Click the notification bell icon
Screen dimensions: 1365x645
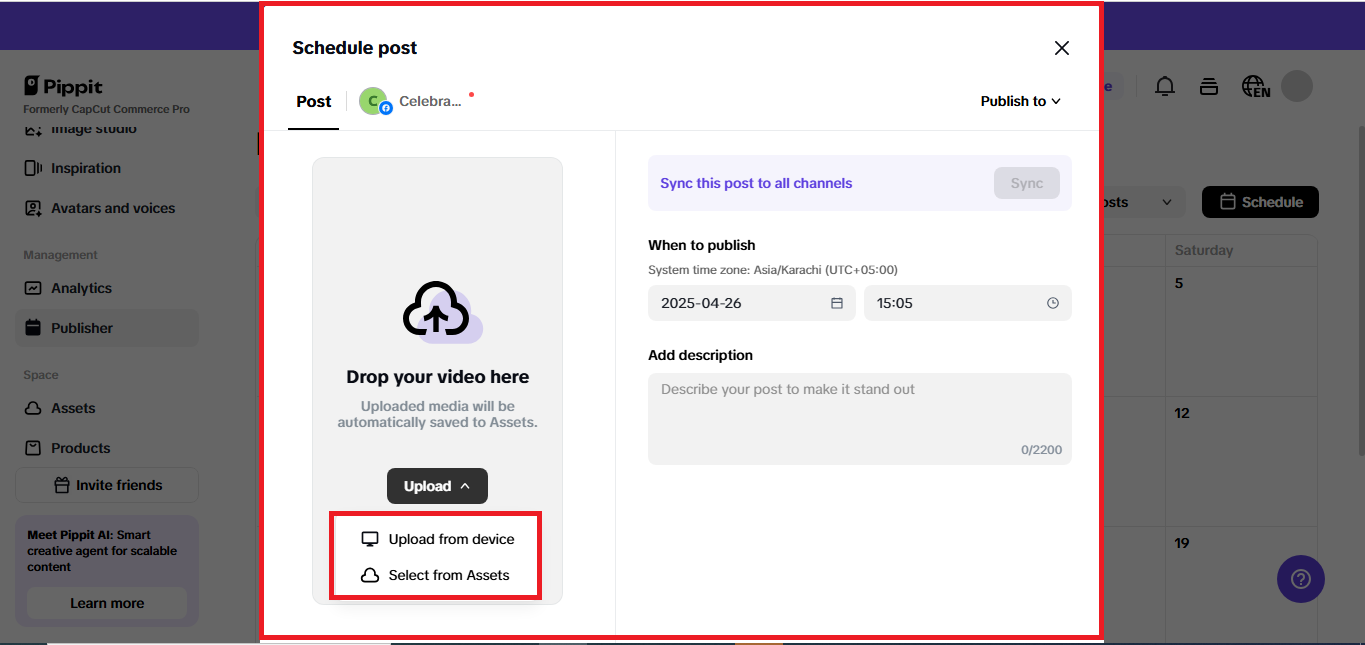(1165, 86)
